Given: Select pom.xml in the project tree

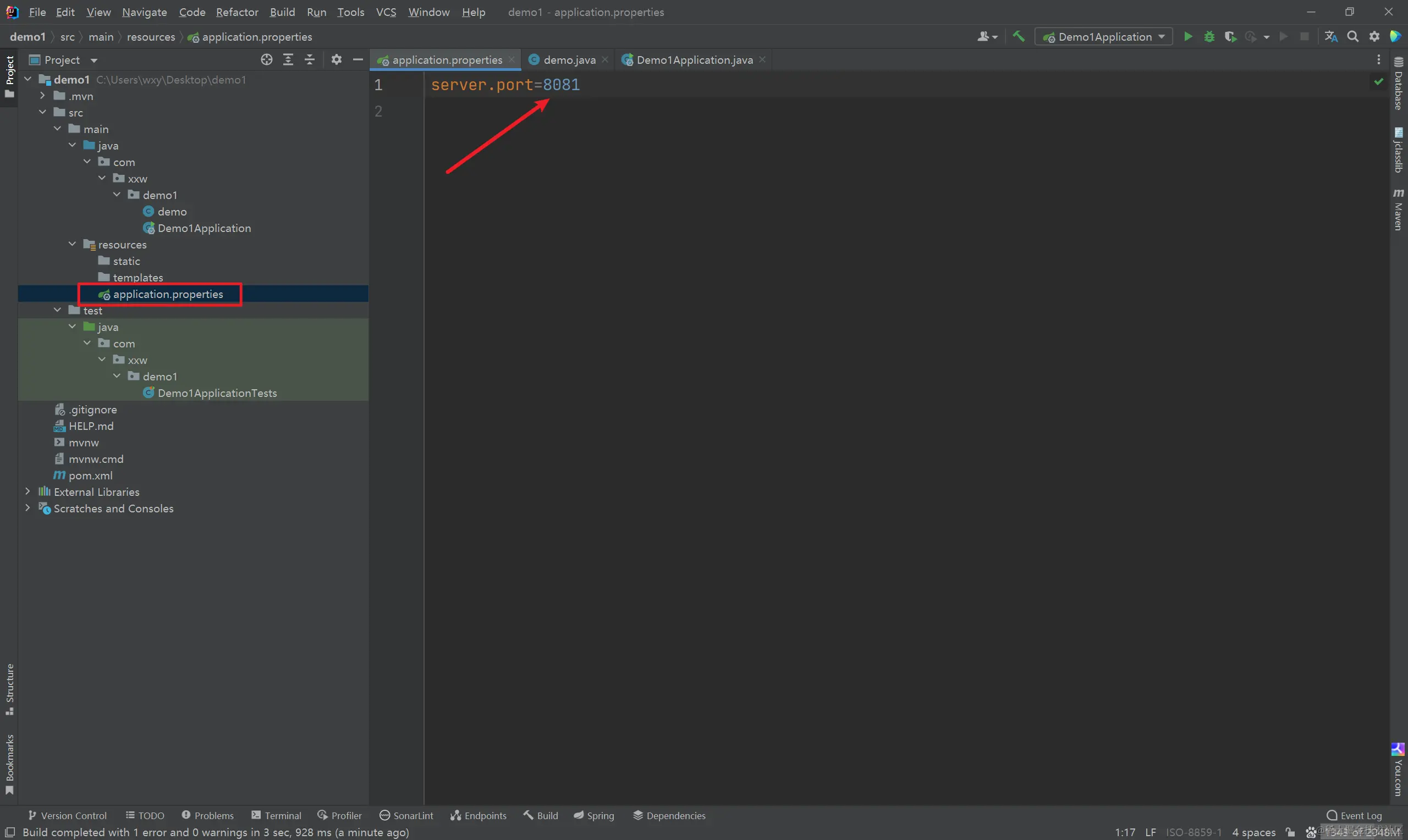Looking at the screenshot, I should (91, 476).
